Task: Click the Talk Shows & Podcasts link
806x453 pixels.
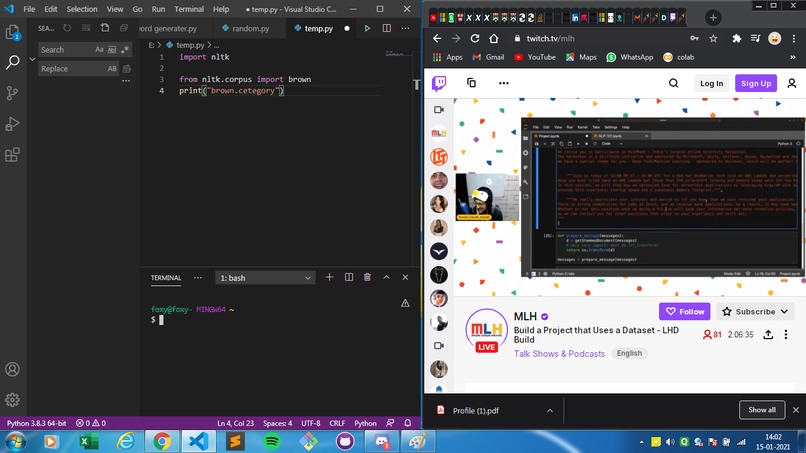Action: (559, 354)
